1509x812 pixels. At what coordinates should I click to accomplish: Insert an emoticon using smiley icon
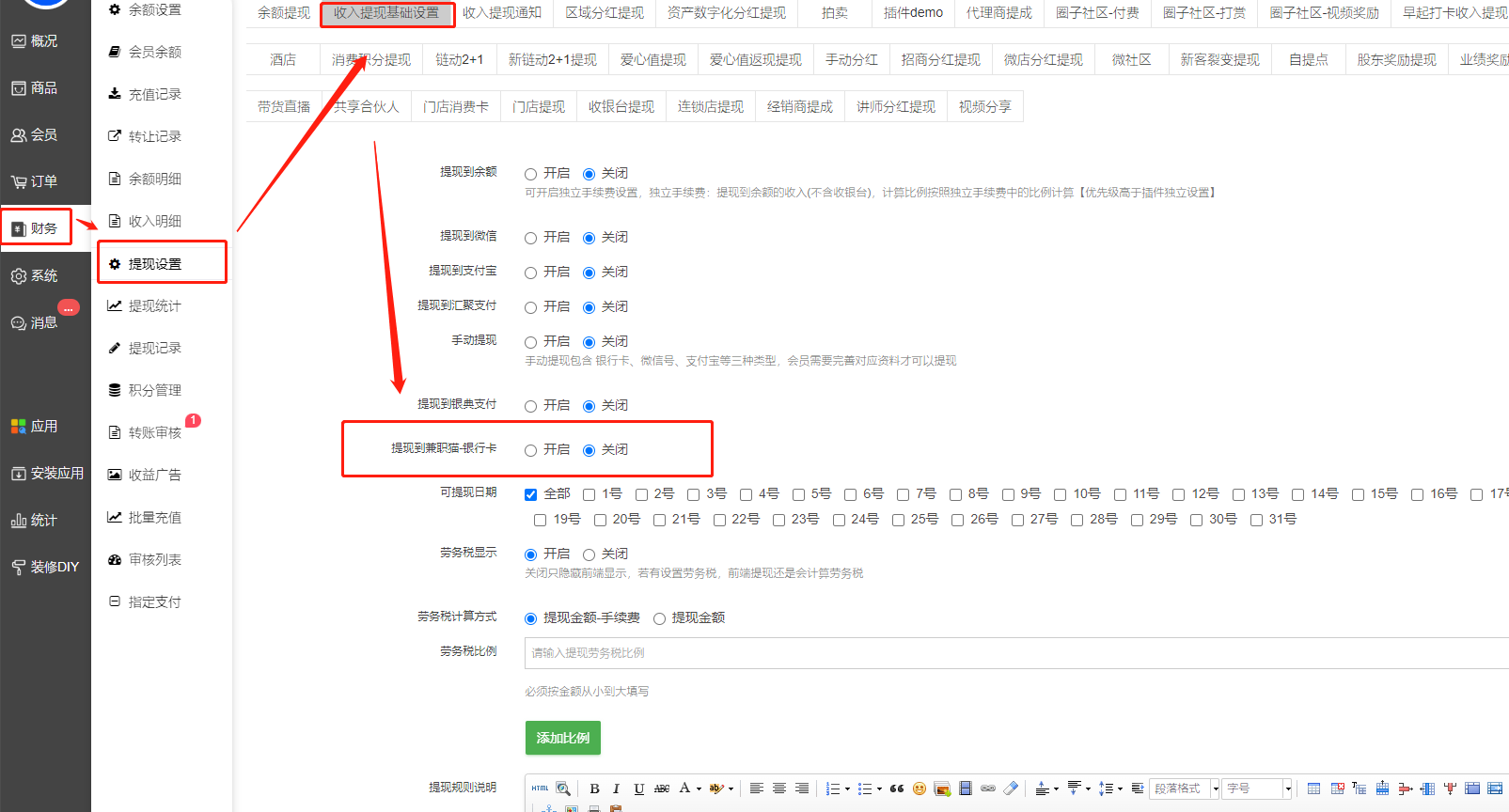coord(920,789)
